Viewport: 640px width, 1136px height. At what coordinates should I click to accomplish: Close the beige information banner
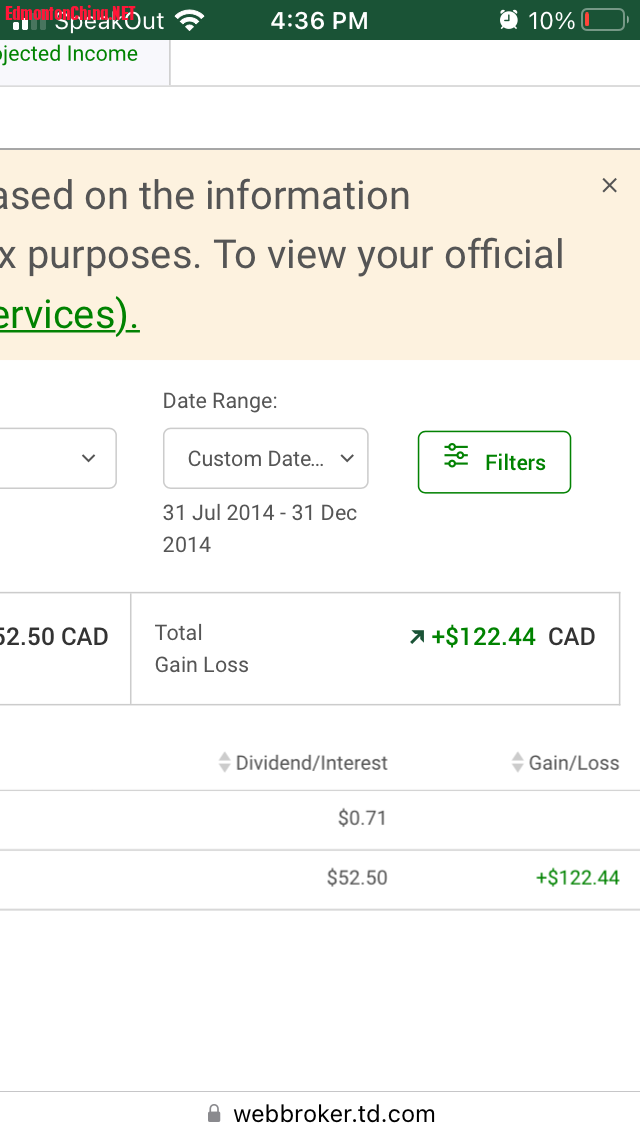tap(609, 185)
